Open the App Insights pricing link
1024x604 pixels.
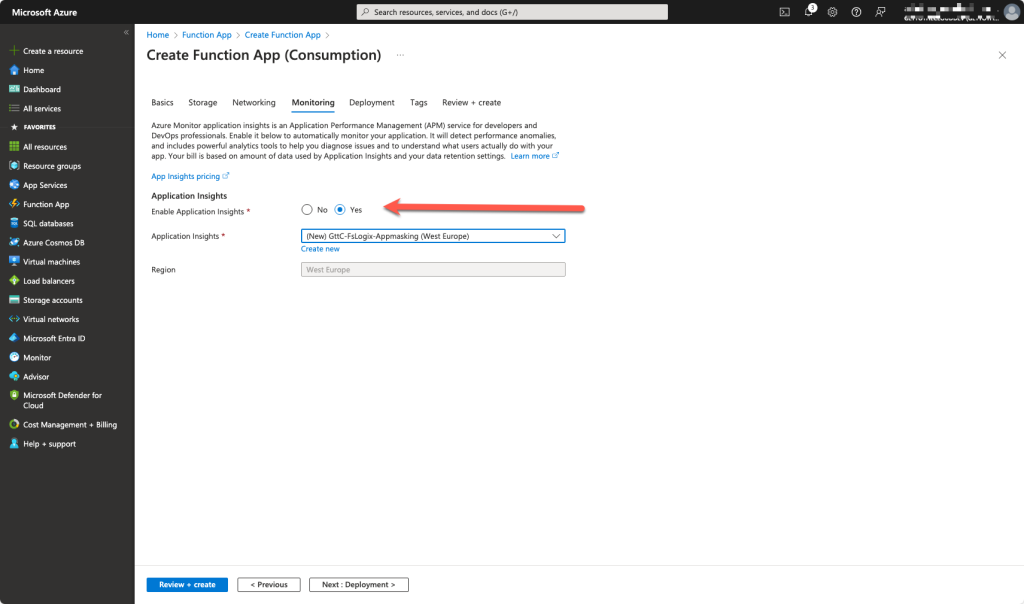click(x=190, y=176)
